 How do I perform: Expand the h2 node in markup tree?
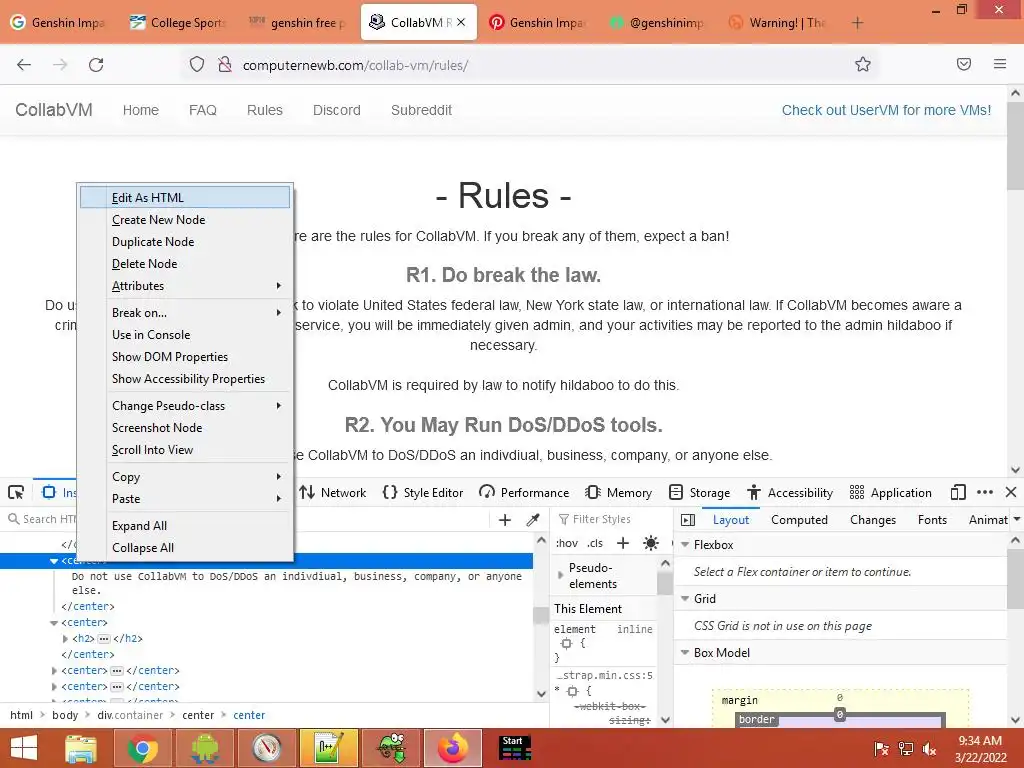point(65,639)
